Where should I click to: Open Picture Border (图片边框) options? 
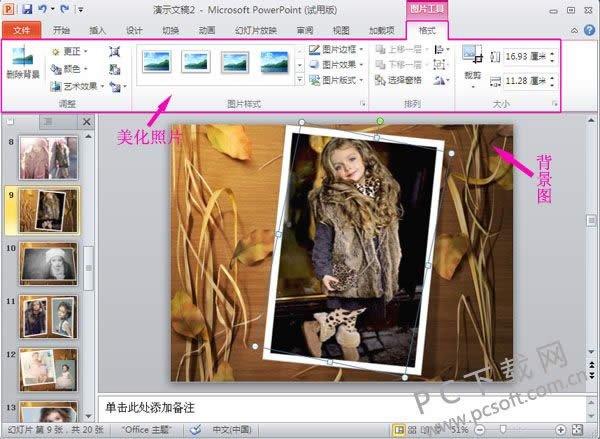tap(334, 49)
